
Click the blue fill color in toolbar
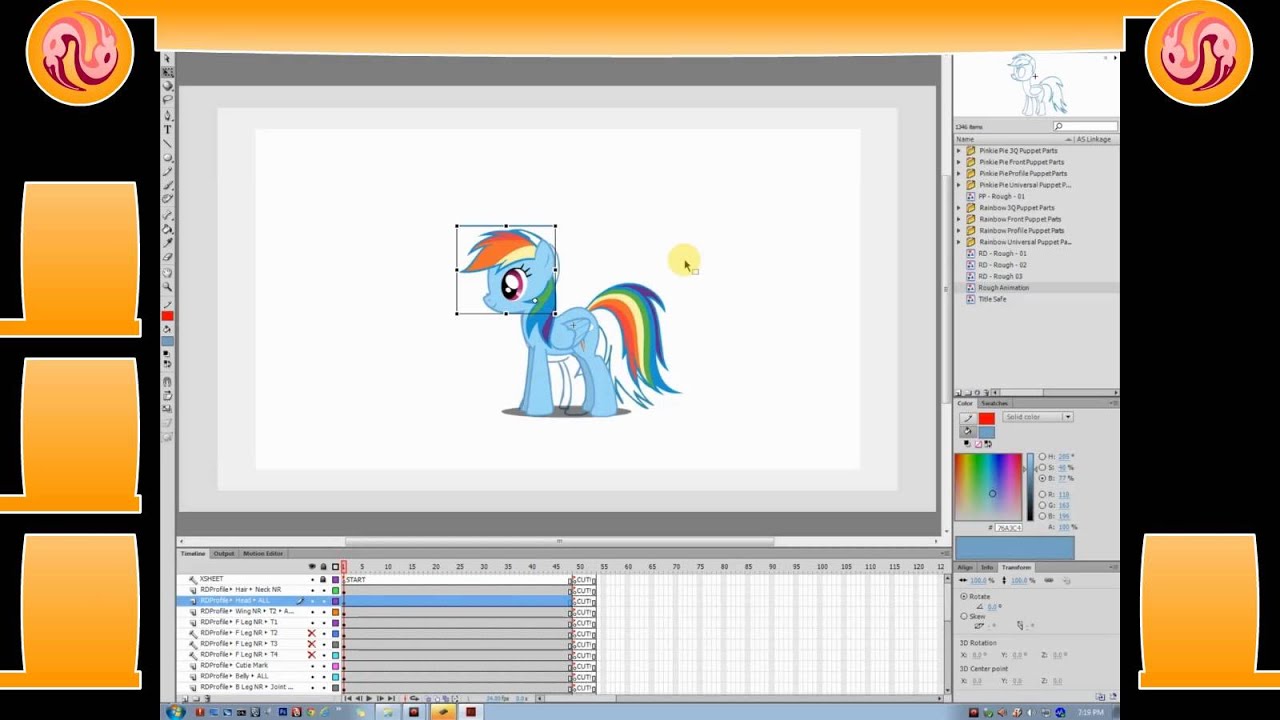168,341
